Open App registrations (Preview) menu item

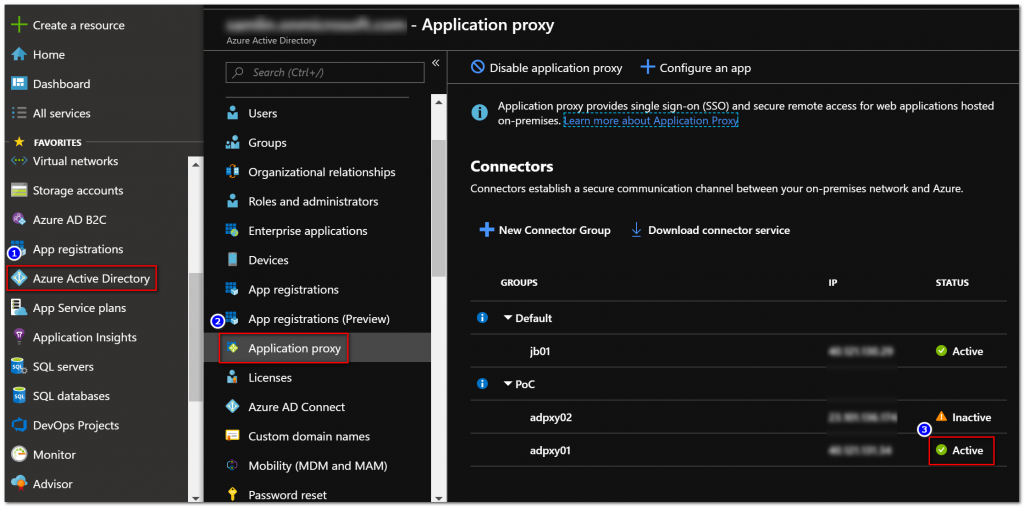pos(317,319)
